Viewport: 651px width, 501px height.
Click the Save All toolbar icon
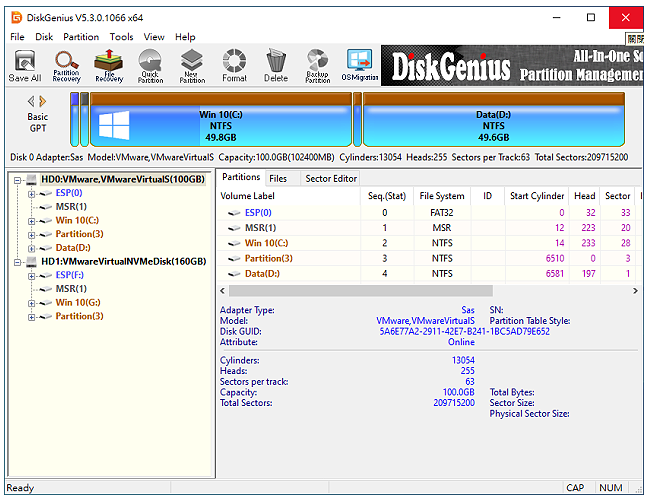pyautogui.click(x=25, y=66)
